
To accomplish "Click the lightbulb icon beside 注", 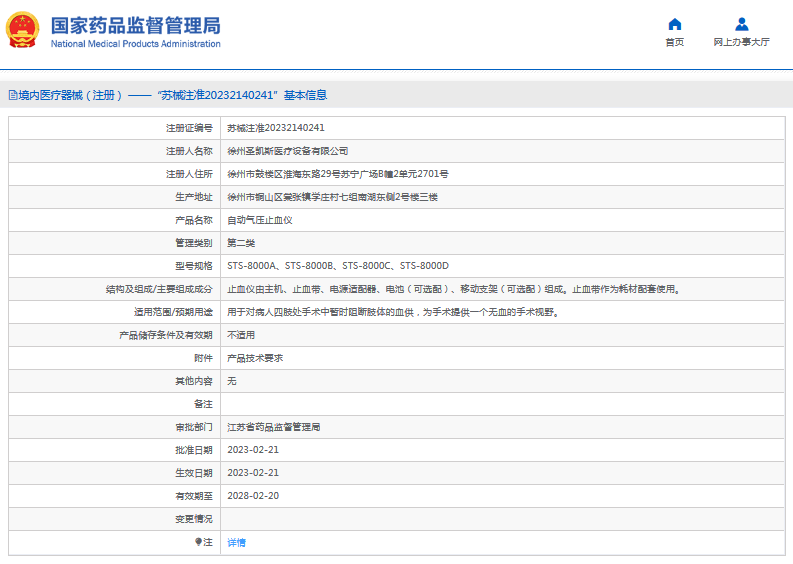I will [x=198, y=542].
